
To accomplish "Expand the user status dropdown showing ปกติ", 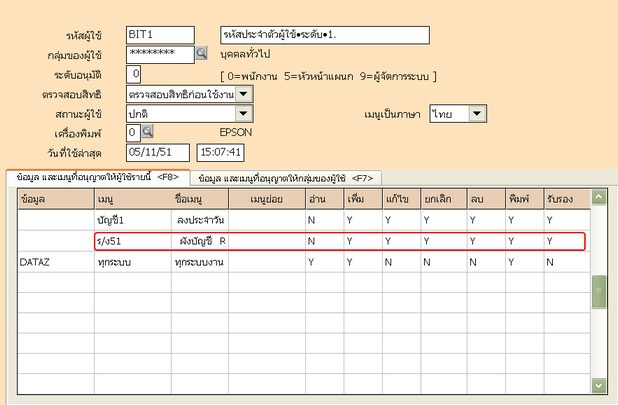I will [245, 112].
